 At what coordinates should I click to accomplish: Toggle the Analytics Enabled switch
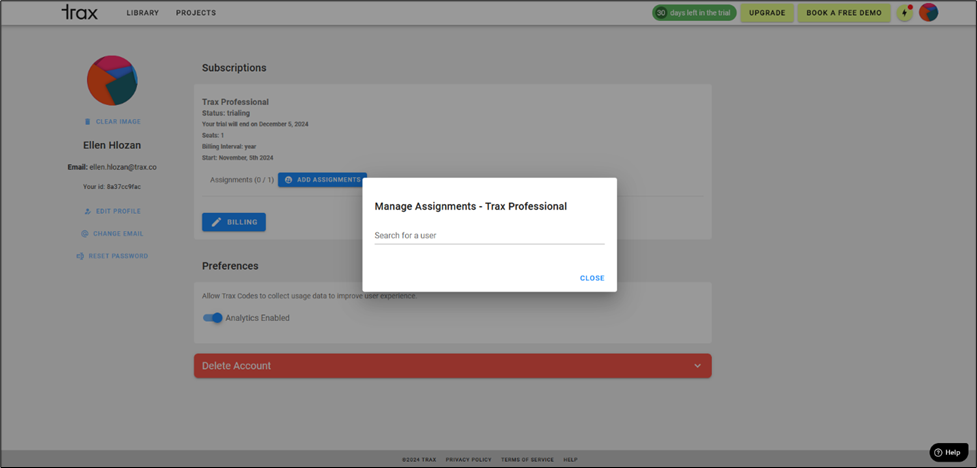[212, 318]
